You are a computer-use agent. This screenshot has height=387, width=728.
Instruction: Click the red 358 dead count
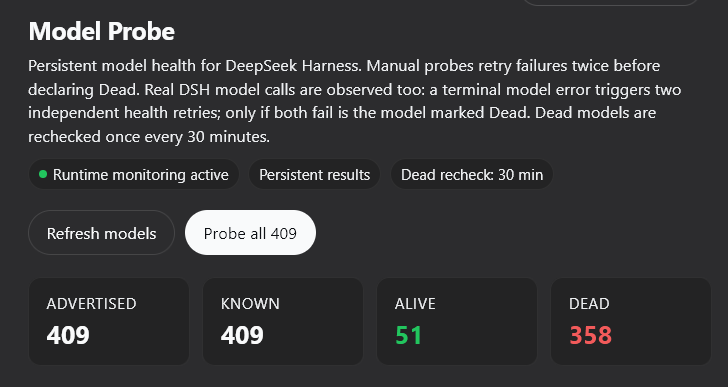pos(591,335)
